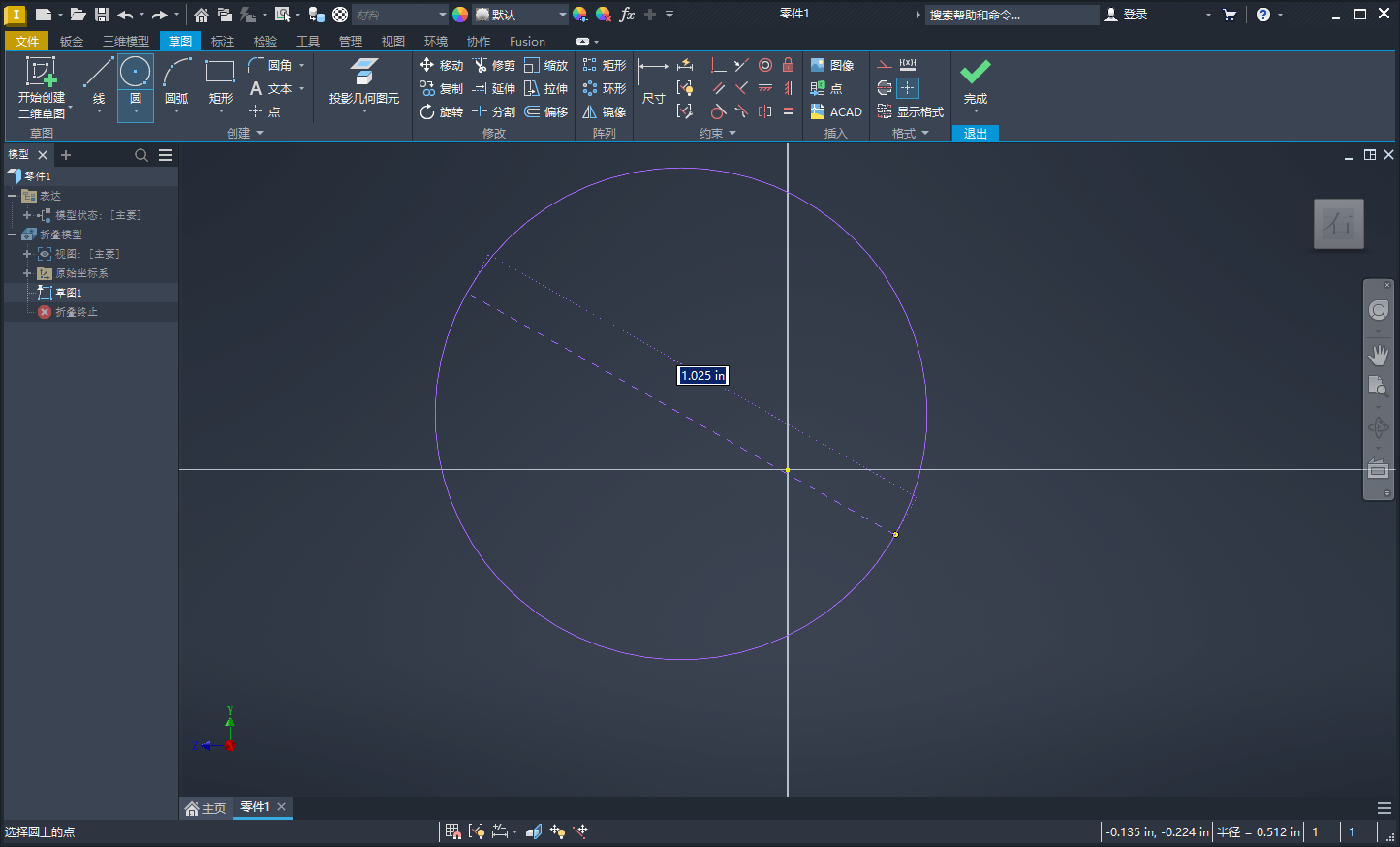Image resolution: width=1400 pixels, height=847 pixels.
Task: Switch to the Fusion ribbon tab
Action: tap(527, 41)
